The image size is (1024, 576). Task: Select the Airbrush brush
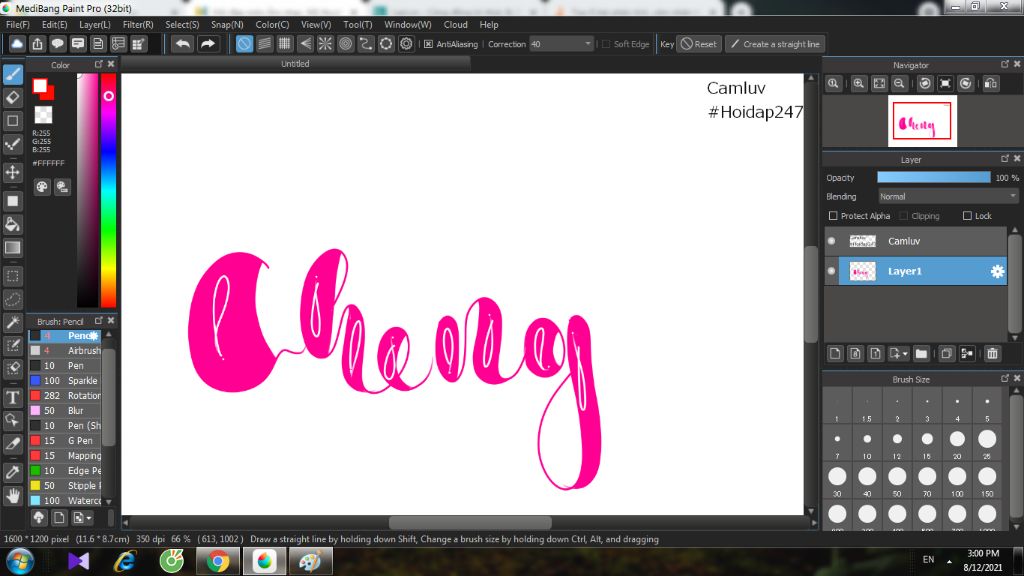coord(65,351)
